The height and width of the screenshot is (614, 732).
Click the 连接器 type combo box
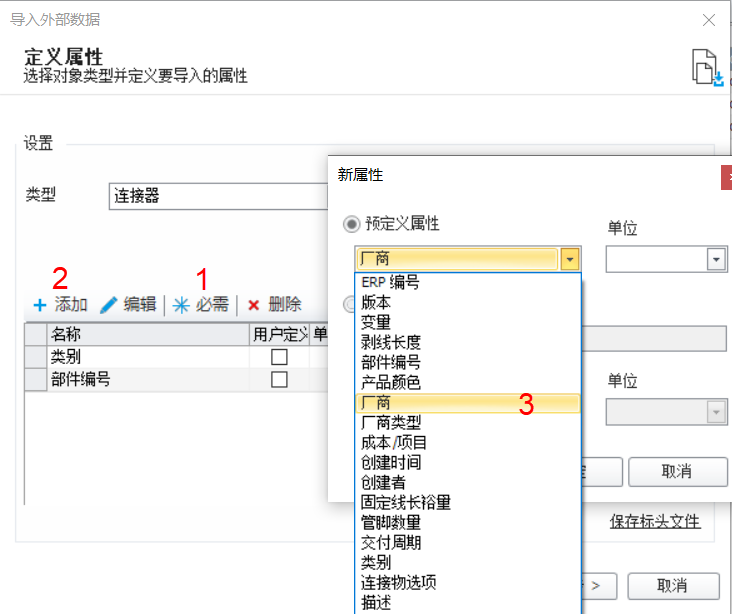coord(218,196)
